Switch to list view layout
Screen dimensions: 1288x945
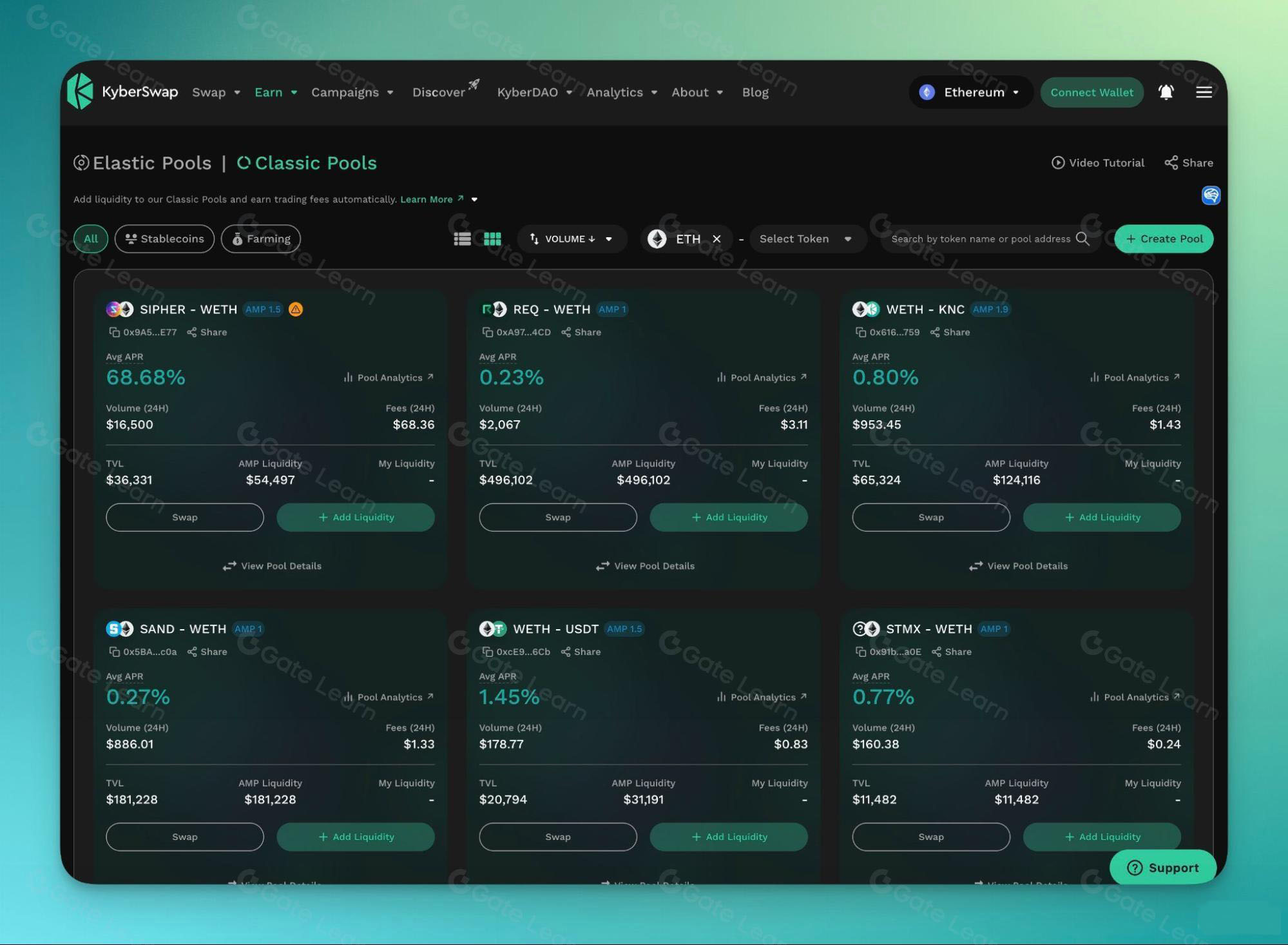point(462,239)
